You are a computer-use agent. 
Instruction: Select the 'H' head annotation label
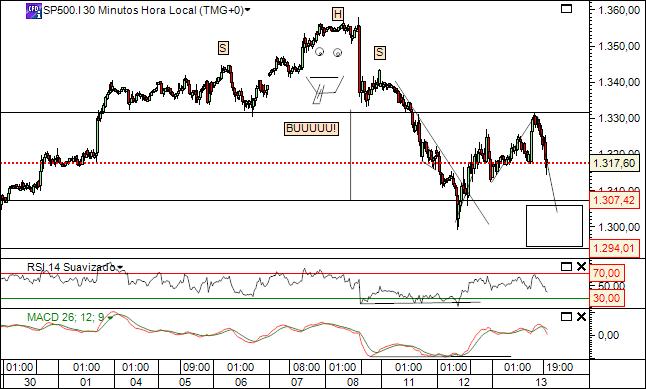[338, 14]
